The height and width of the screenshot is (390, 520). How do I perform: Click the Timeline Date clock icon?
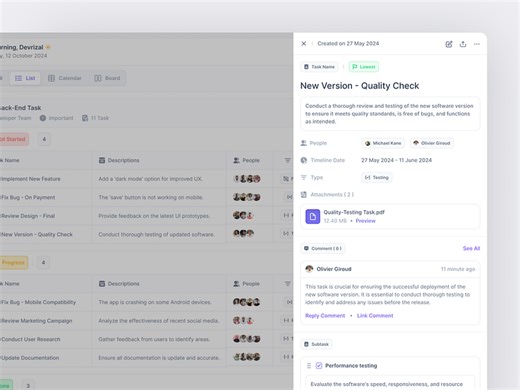[304, 160]
